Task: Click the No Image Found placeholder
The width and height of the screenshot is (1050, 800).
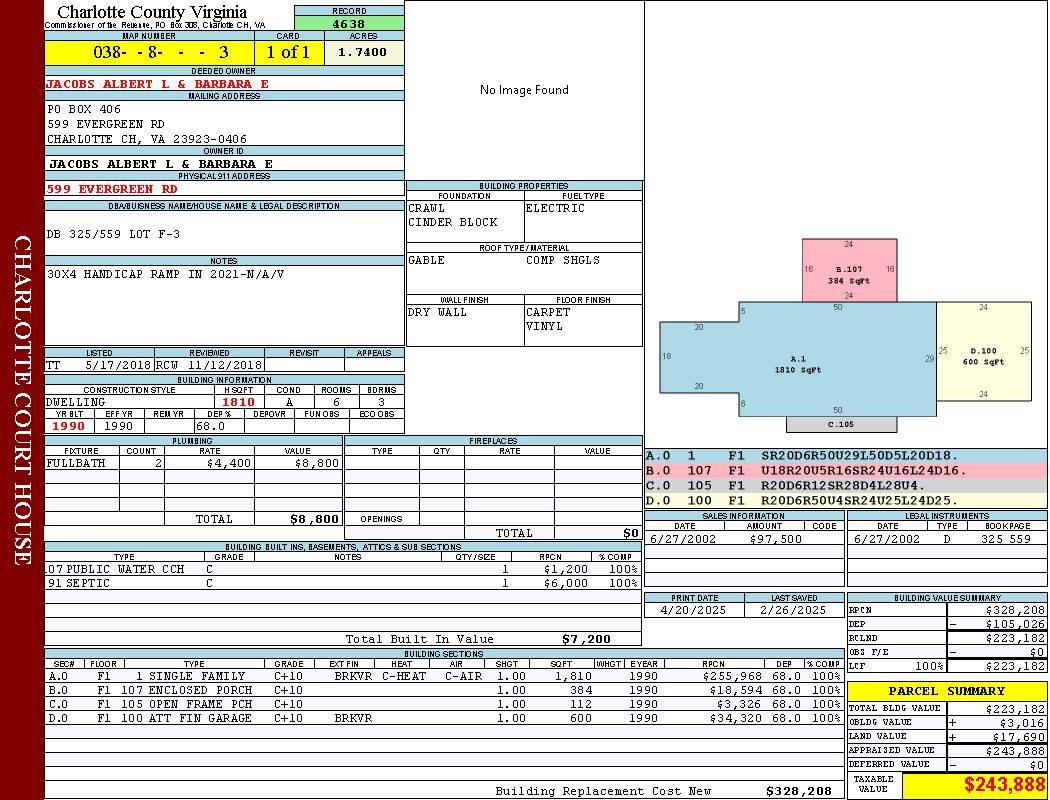Action: [524, 90]
